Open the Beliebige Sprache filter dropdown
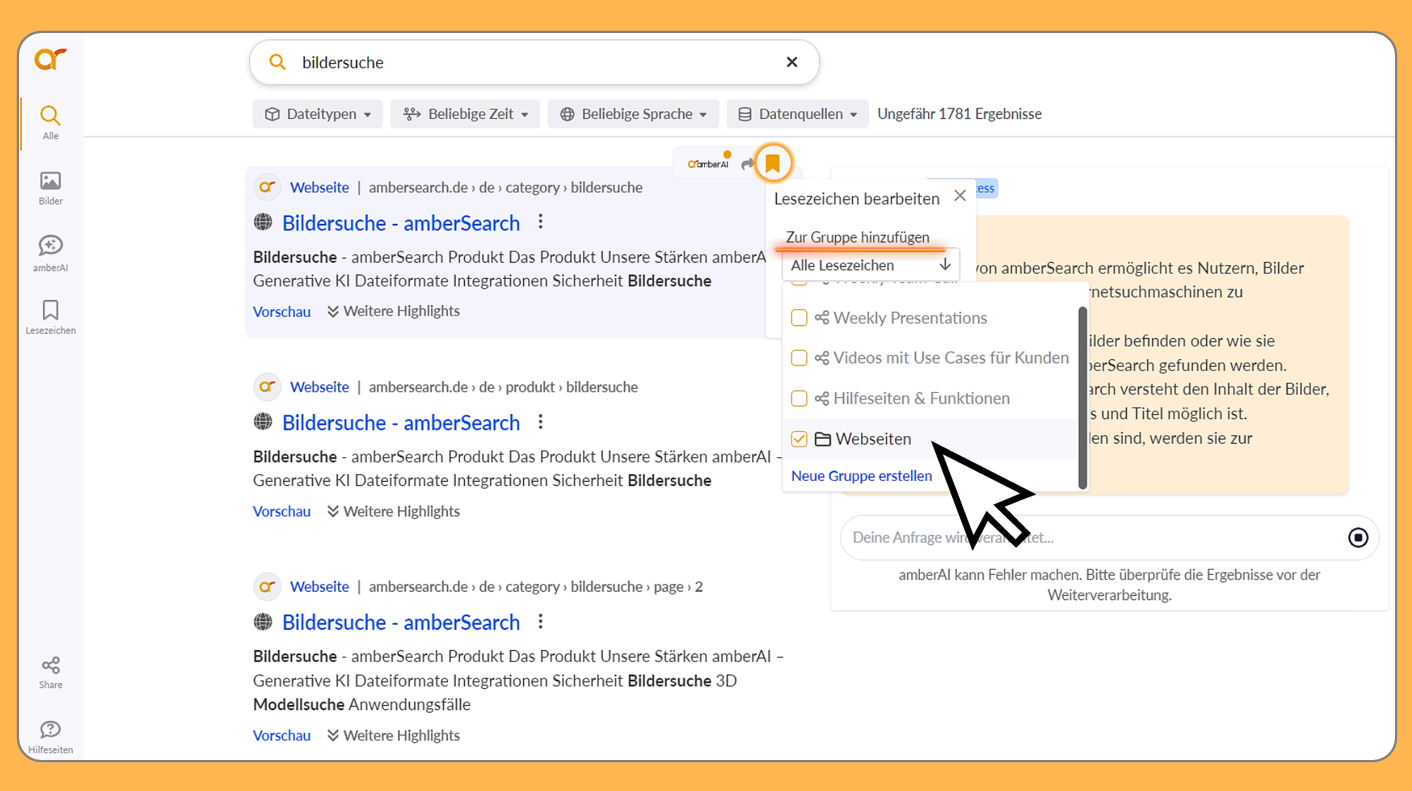Viewport: 1412px width, 791px height. pos(634,114)
